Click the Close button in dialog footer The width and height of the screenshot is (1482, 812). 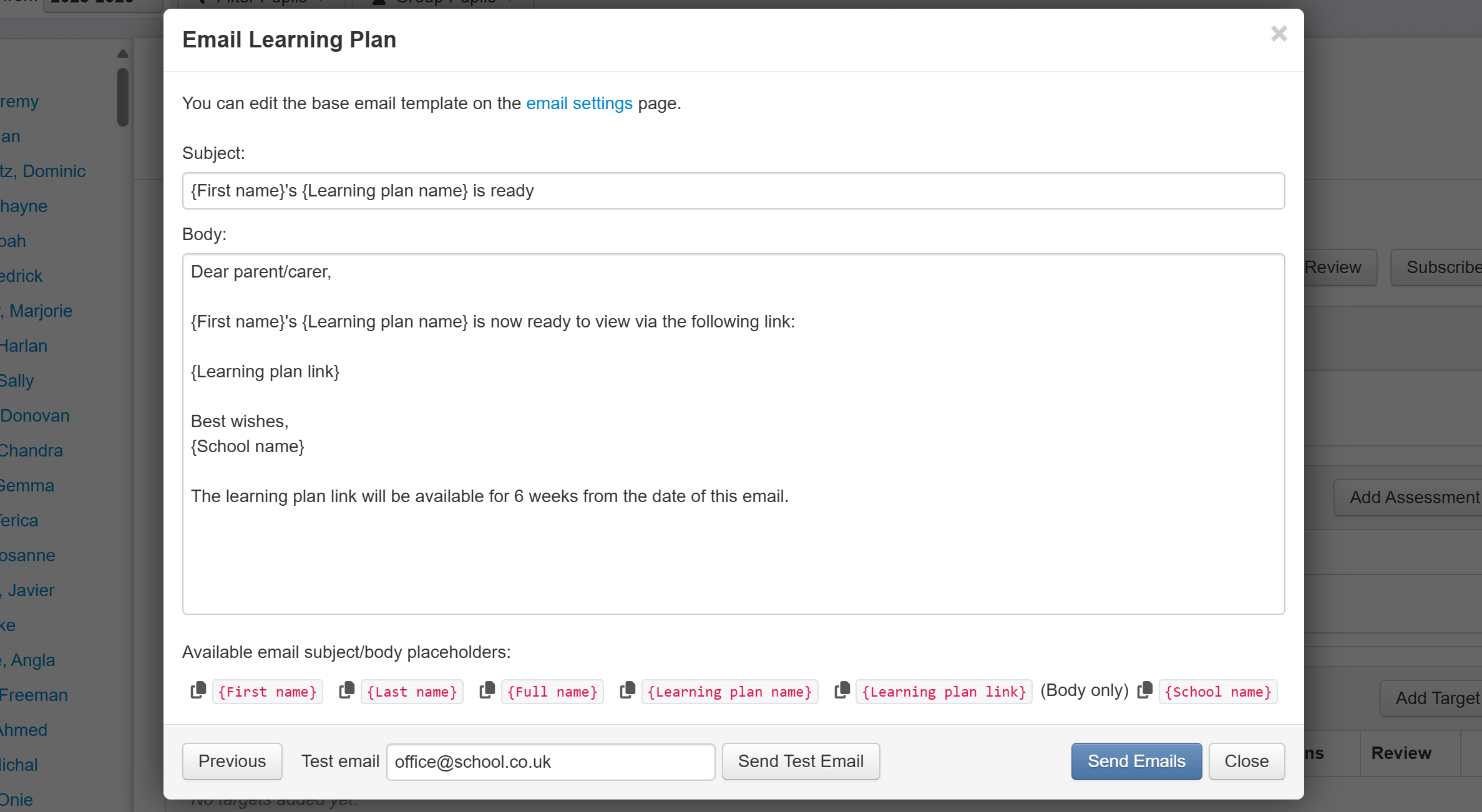tap(1246, 761)
